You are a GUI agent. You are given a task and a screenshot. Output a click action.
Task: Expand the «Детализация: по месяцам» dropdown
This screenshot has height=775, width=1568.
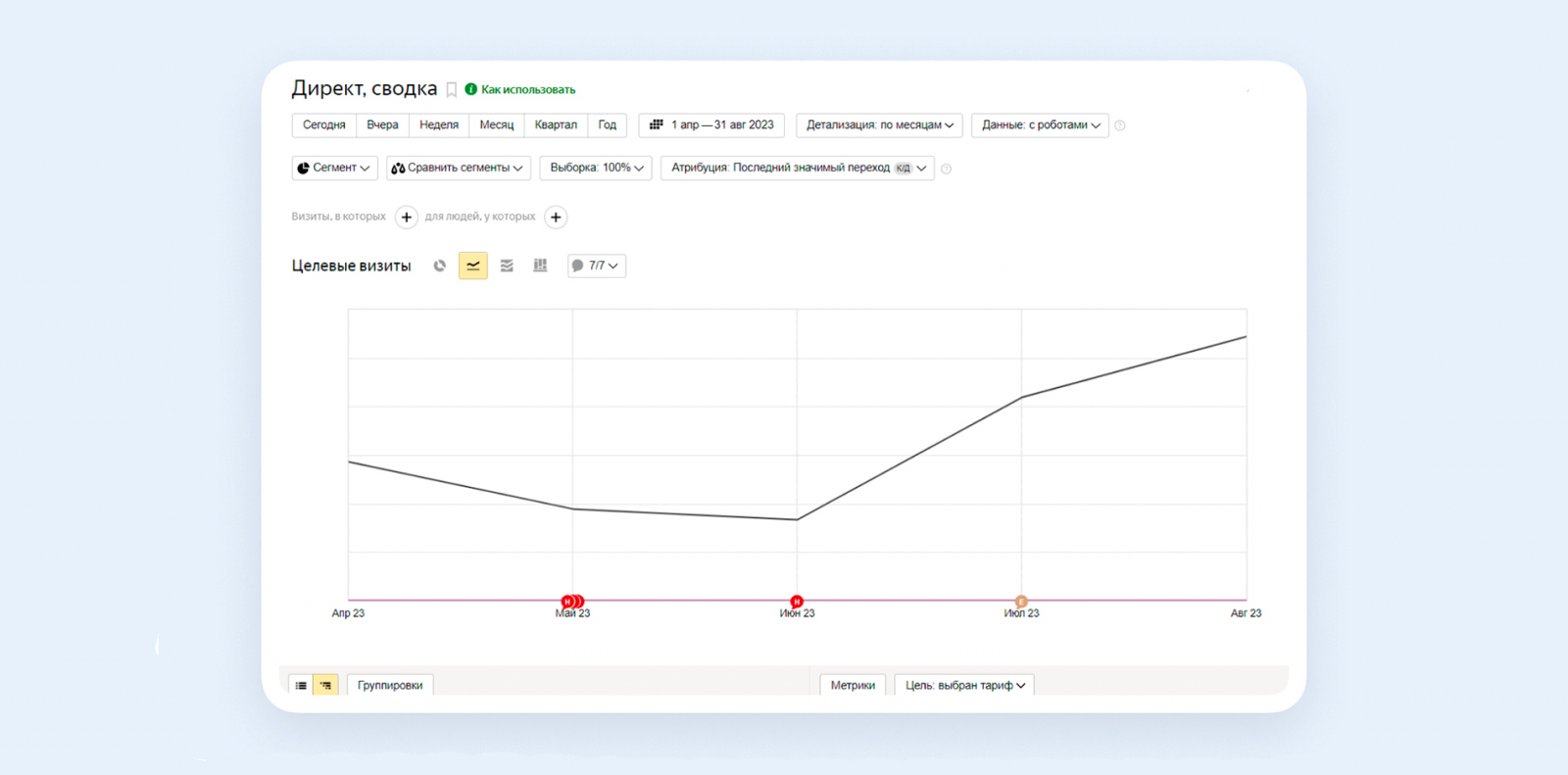[x=879, y=125]
